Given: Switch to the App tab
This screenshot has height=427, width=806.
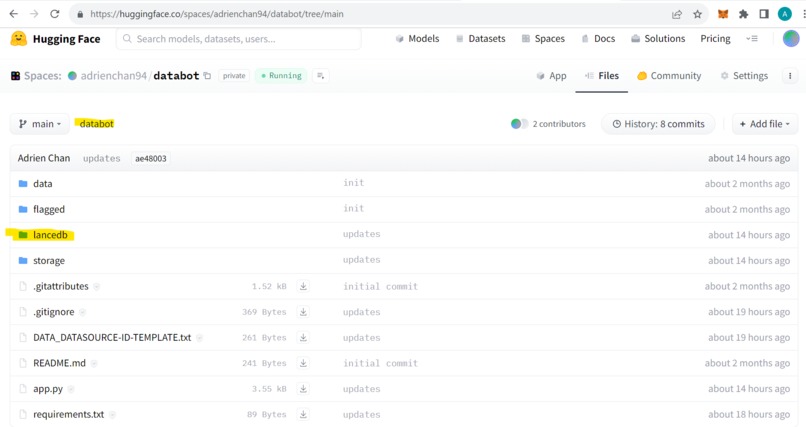Looking at the screenshot, I should [x=551, y=76].
